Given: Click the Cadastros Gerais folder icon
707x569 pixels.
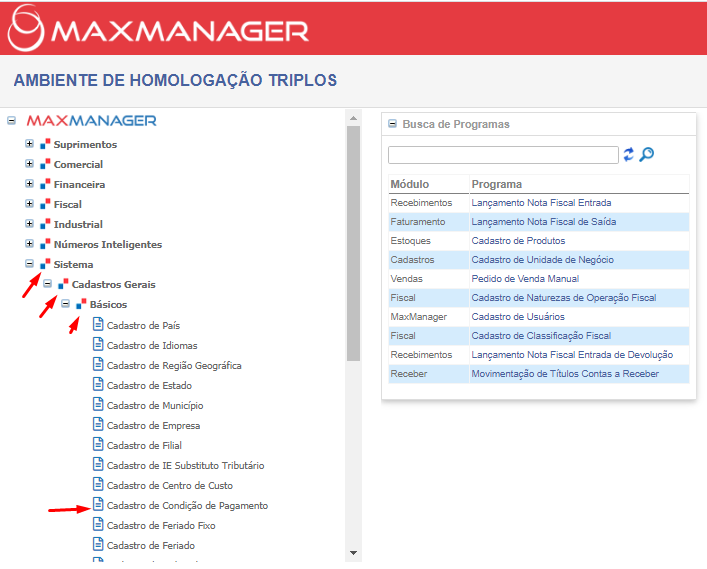Looking at the screenshot, I should click(x=63, y=284).
